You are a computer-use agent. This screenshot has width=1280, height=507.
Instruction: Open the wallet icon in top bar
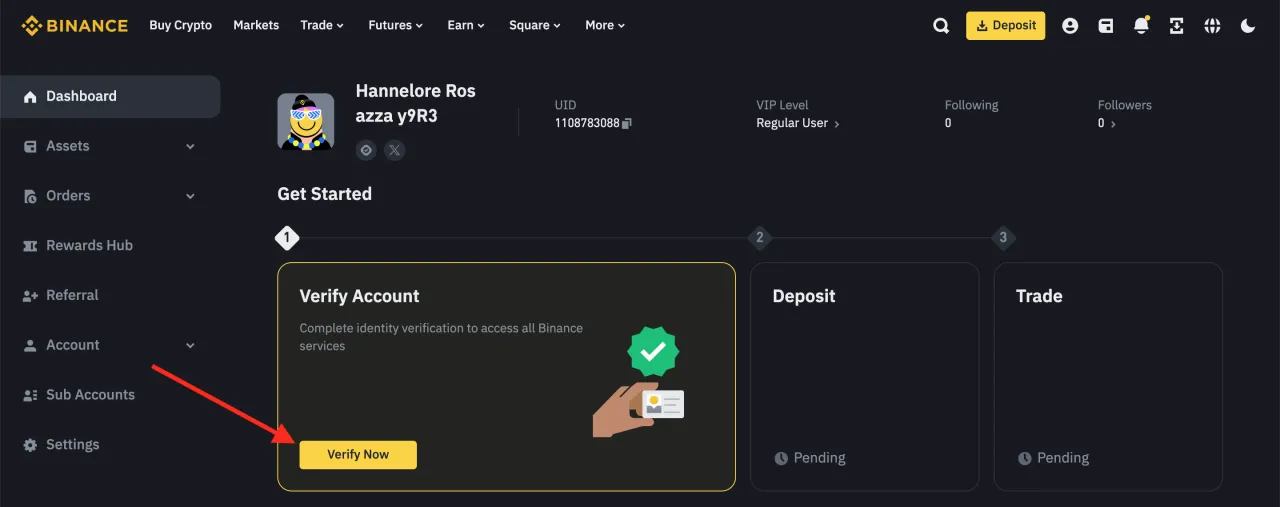tap(1106, 26)
